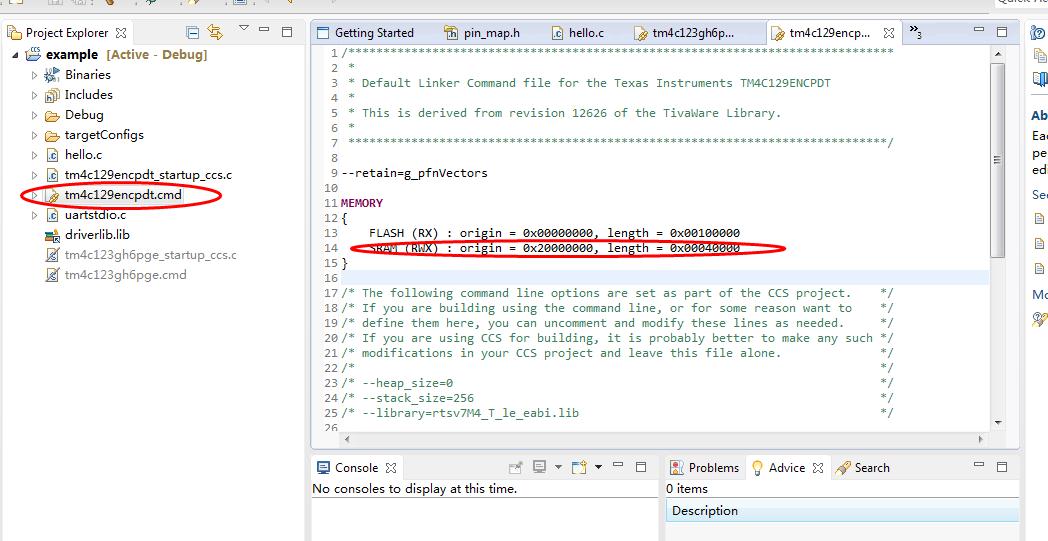Select driverlib.lib linked library

click(x=97, y=235)
